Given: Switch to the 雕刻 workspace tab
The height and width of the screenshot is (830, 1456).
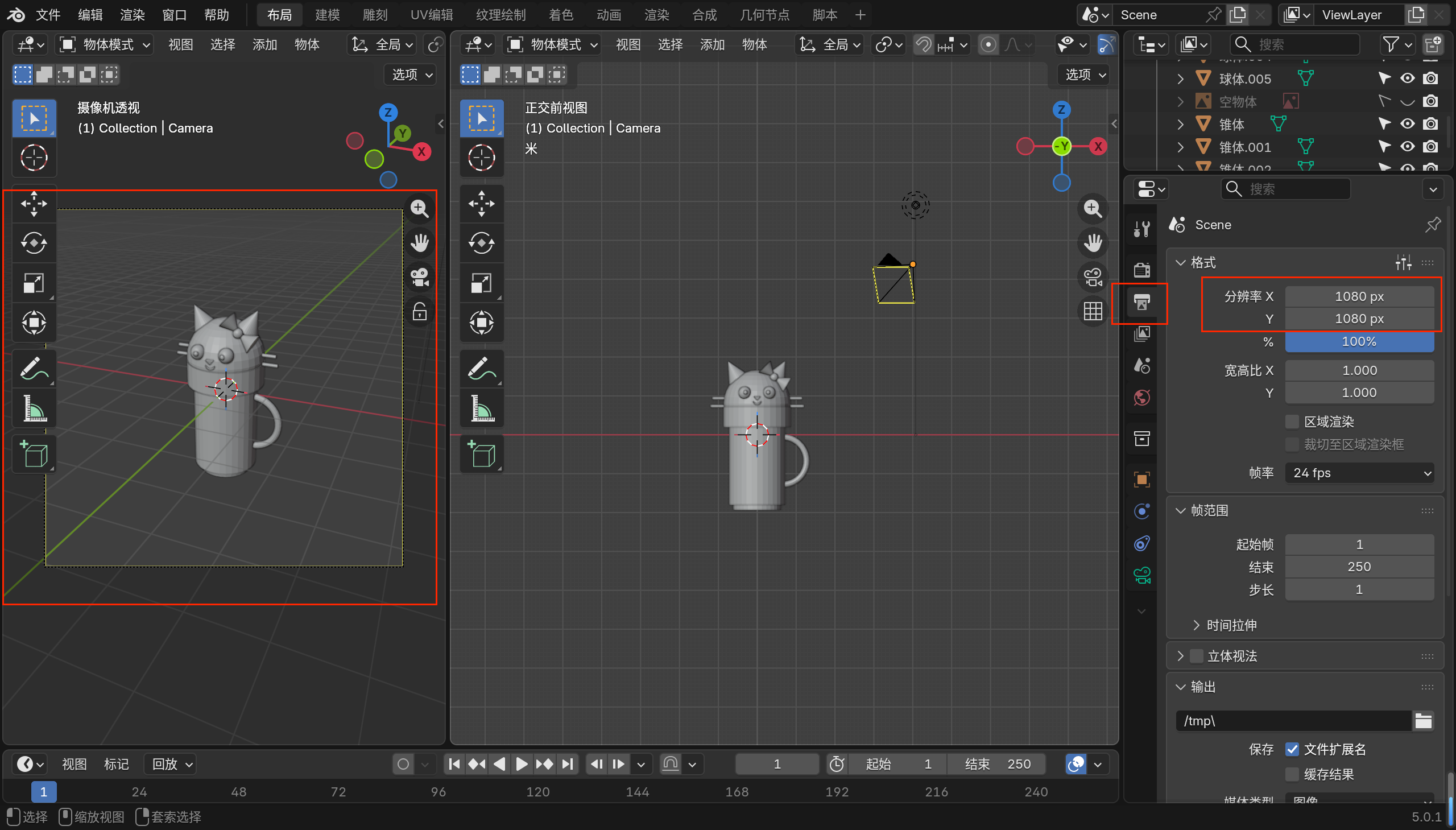Looking at the screenshot, I should [375, 15].
